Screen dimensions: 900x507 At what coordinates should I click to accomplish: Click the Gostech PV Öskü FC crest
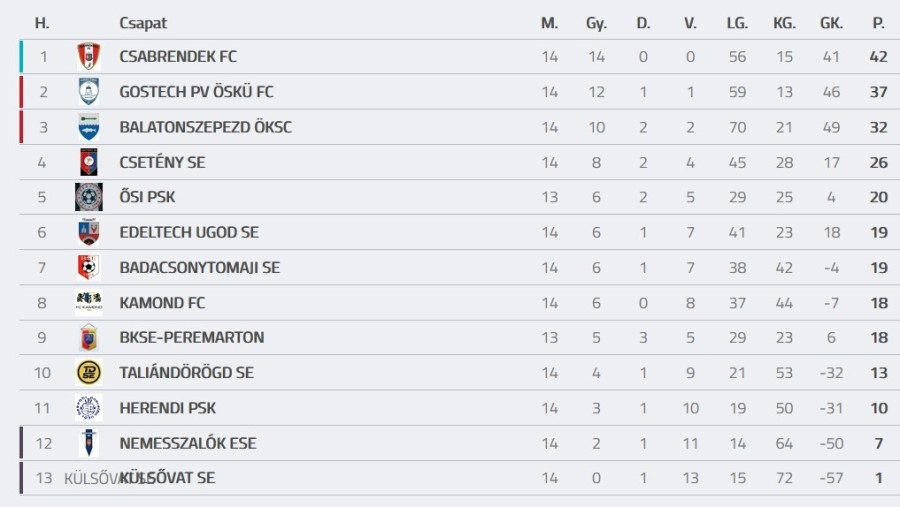89,92
